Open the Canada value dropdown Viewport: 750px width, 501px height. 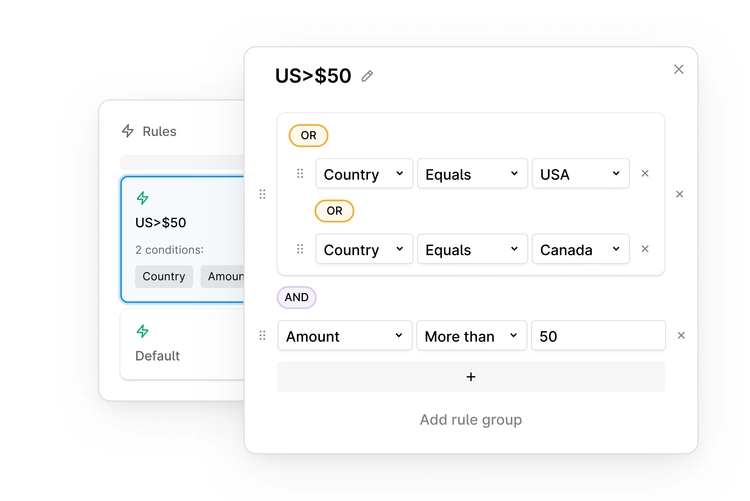(x=580, y=250)
